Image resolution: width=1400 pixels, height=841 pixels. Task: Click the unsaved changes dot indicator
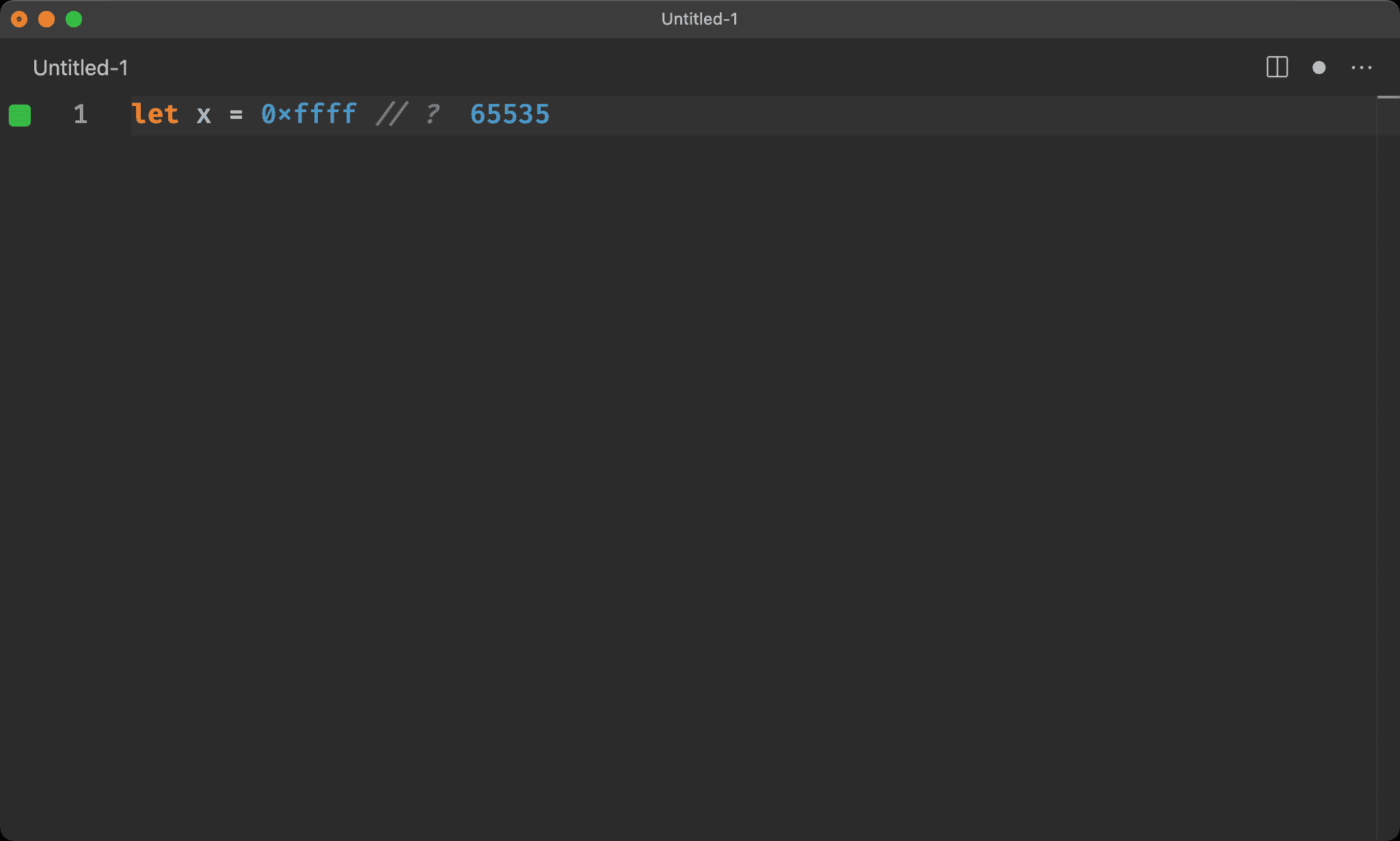click(x=1319, y=68)
